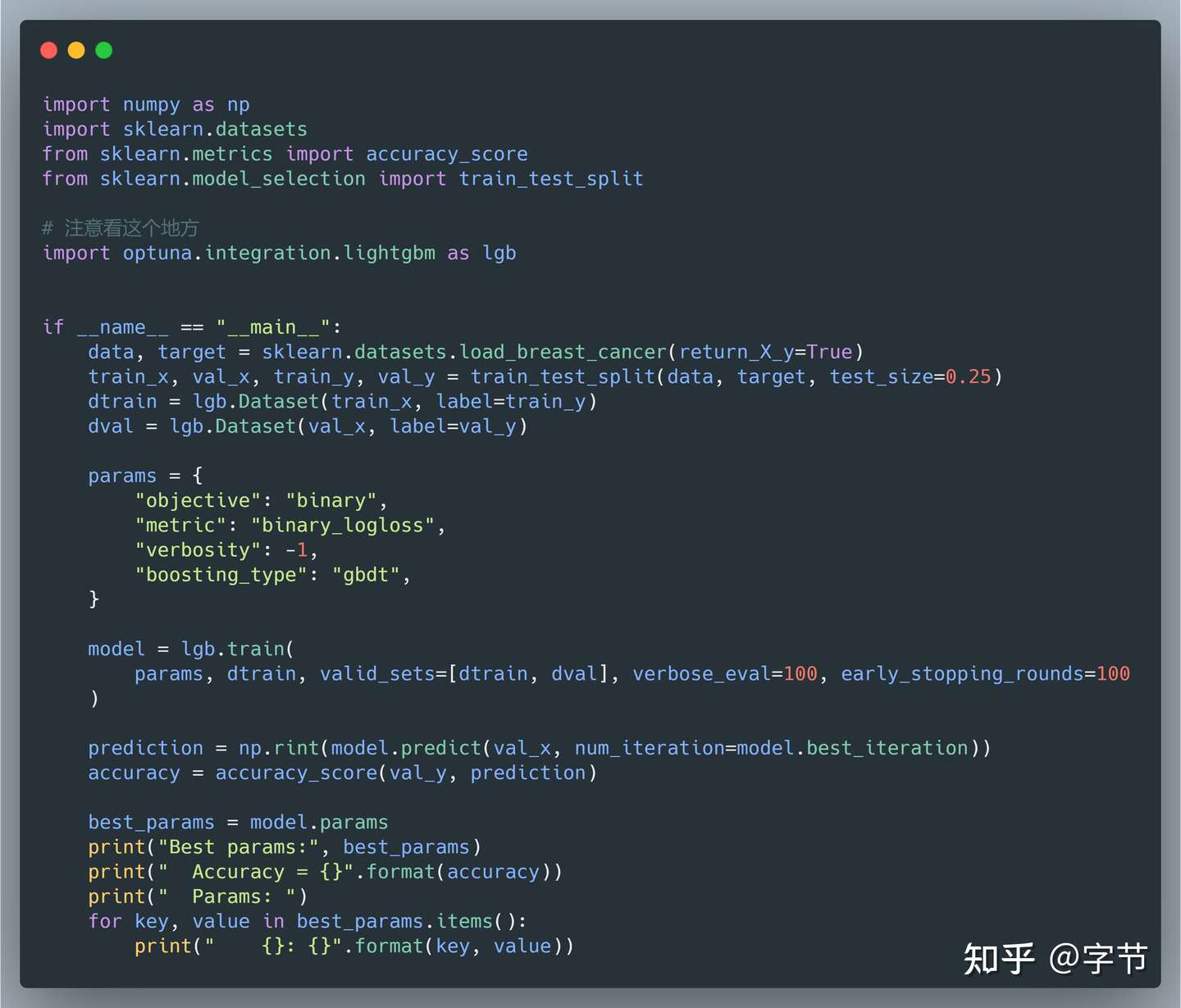
Task: Click the line 'best_params = model.params'
Action: [x=238, y=822]
